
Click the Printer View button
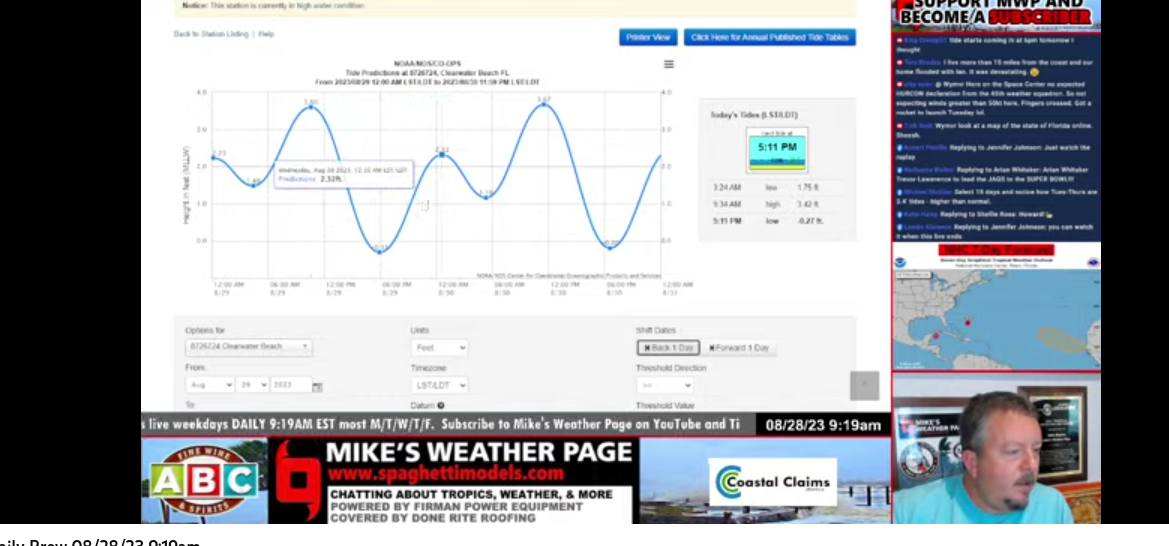tap(648, 37)
